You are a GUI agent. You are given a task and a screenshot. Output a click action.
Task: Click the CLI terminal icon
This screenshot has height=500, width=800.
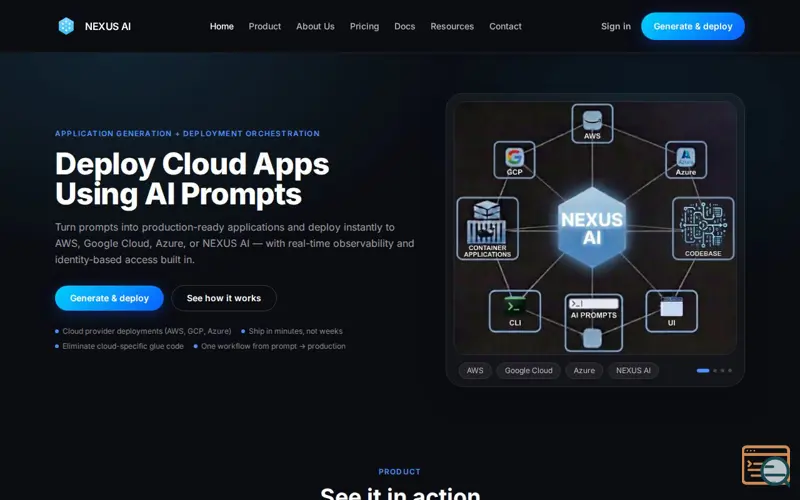(x=514, y=306)
